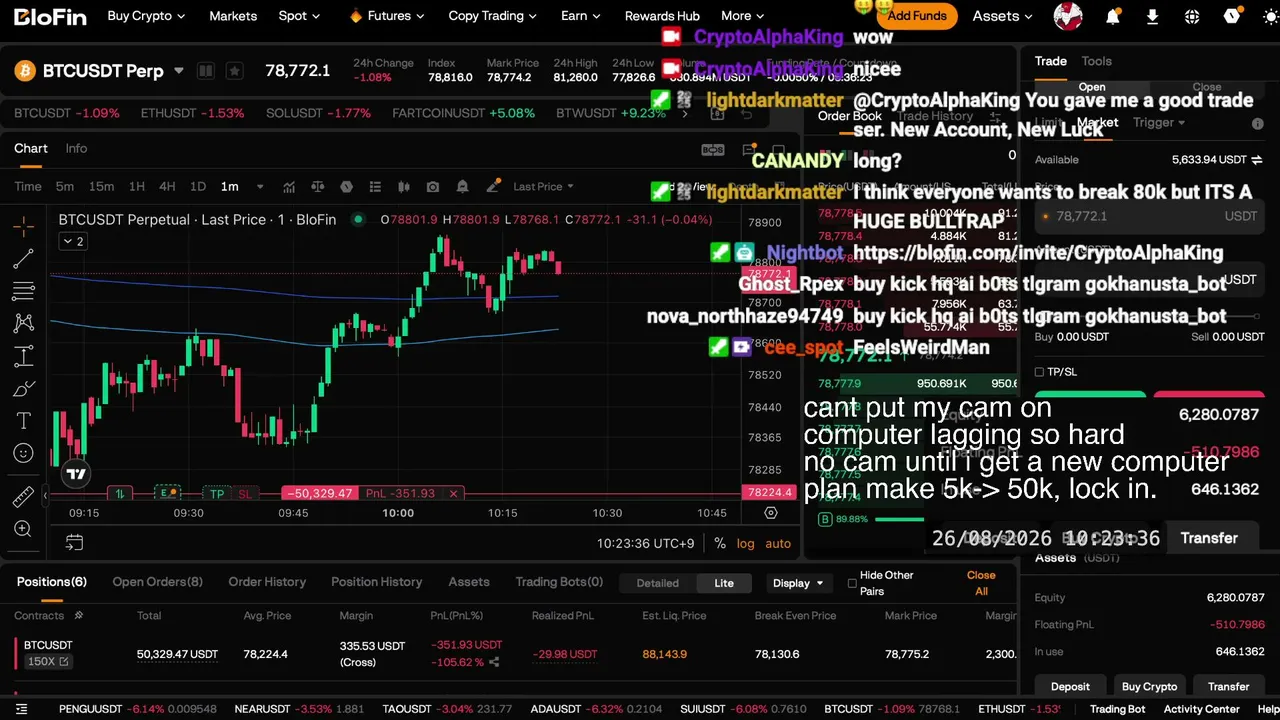This screenshot has height=720, width=1280.
Task: Toggle the TP button on chart position line
Action: [216, 494]
